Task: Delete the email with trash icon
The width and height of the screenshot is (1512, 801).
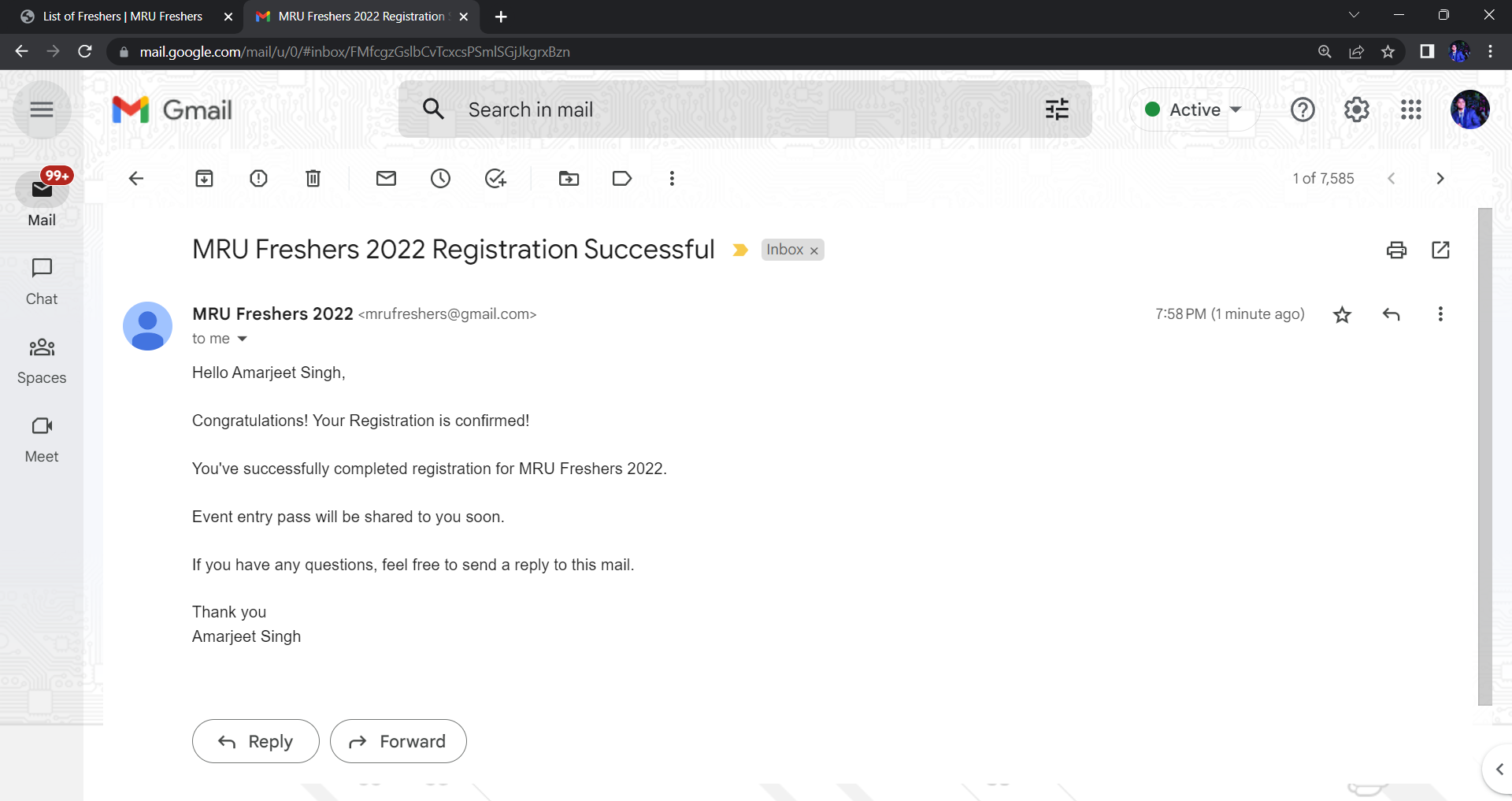Action: point(313,179)
